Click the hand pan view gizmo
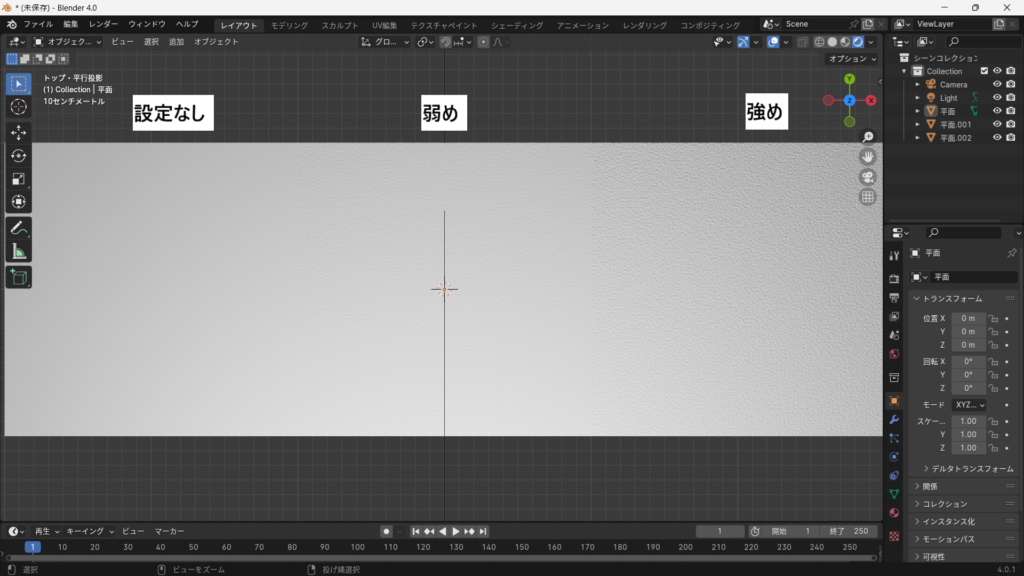Viewport: 1024px width, 576px height. [868, 156]
